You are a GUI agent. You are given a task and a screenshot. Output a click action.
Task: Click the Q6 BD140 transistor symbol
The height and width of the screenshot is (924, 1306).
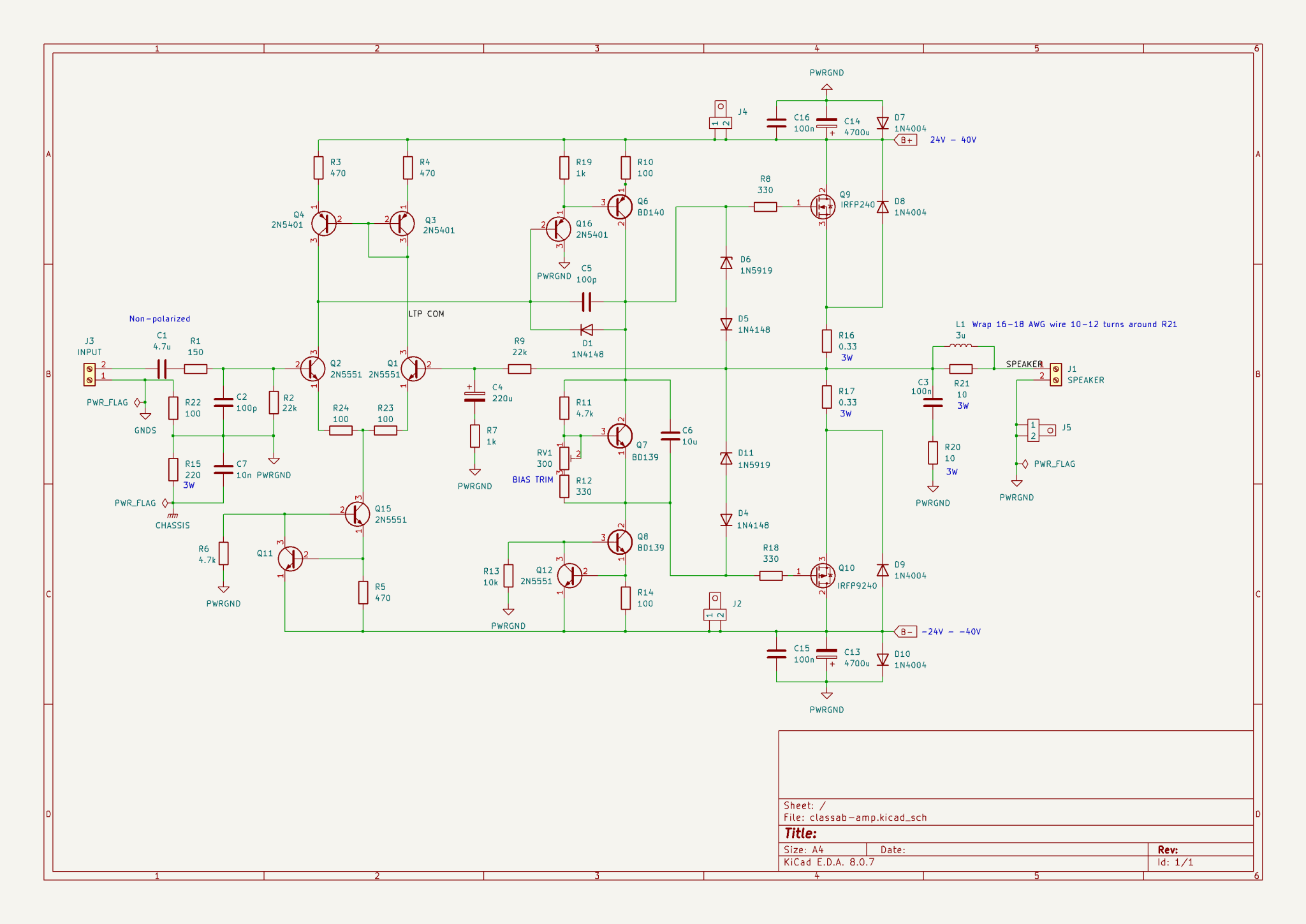pyautogui.click(x=620, y=207)
